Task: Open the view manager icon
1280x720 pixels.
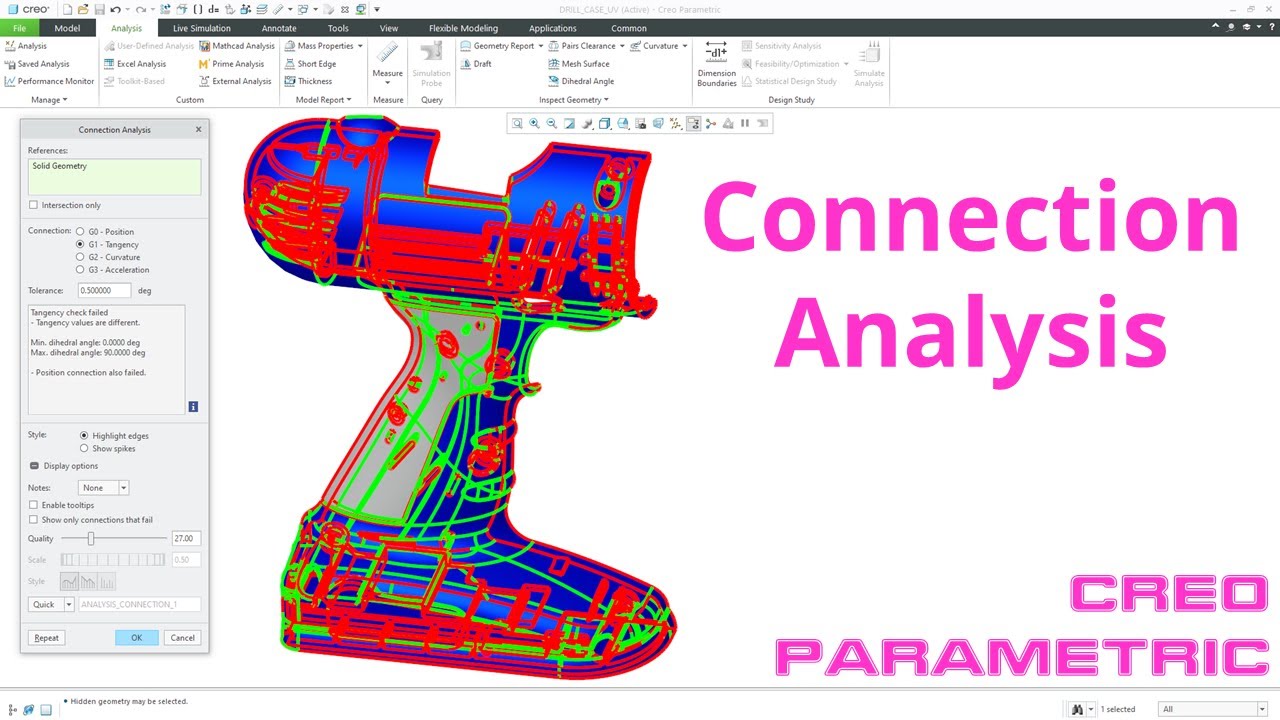Action: (640, 124)
